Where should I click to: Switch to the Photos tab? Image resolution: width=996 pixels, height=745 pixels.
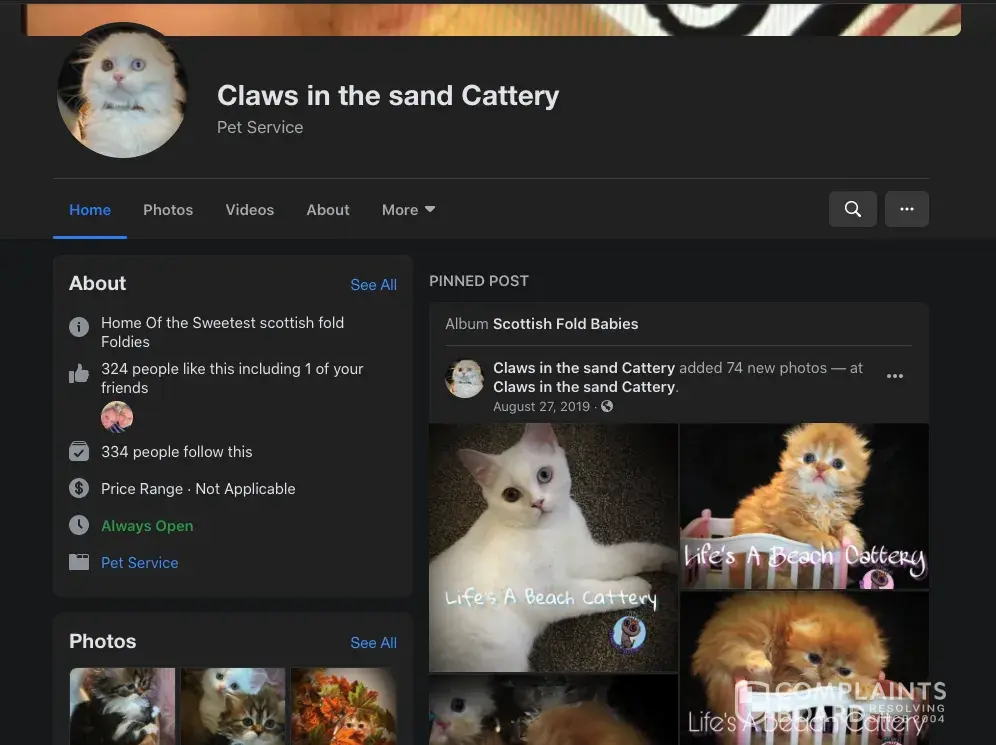click(x=168, y=210)
